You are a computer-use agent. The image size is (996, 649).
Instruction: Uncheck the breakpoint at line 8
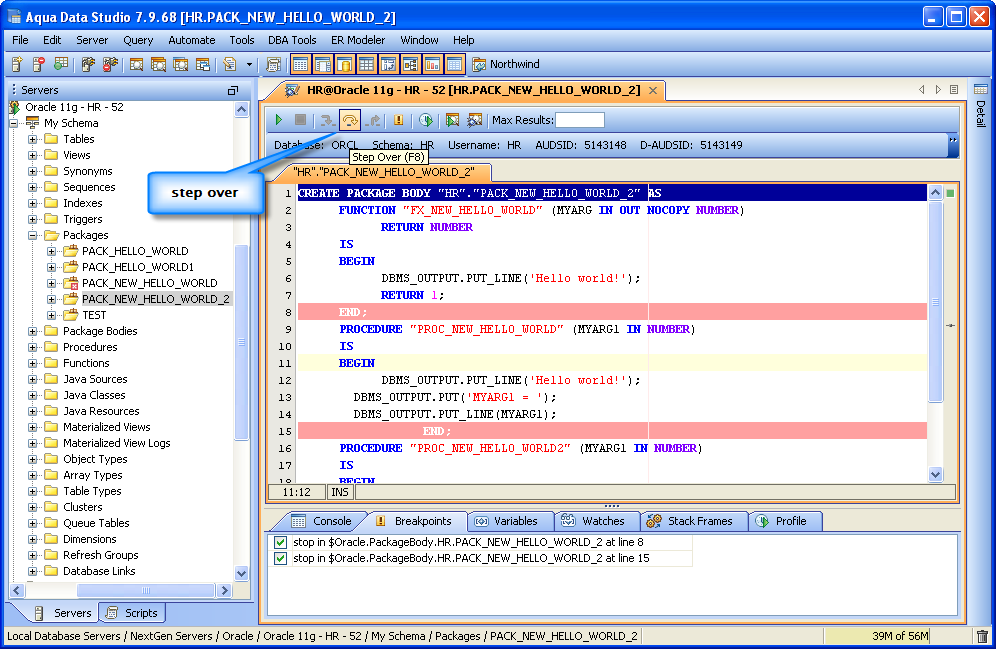[x=281, y=542]
